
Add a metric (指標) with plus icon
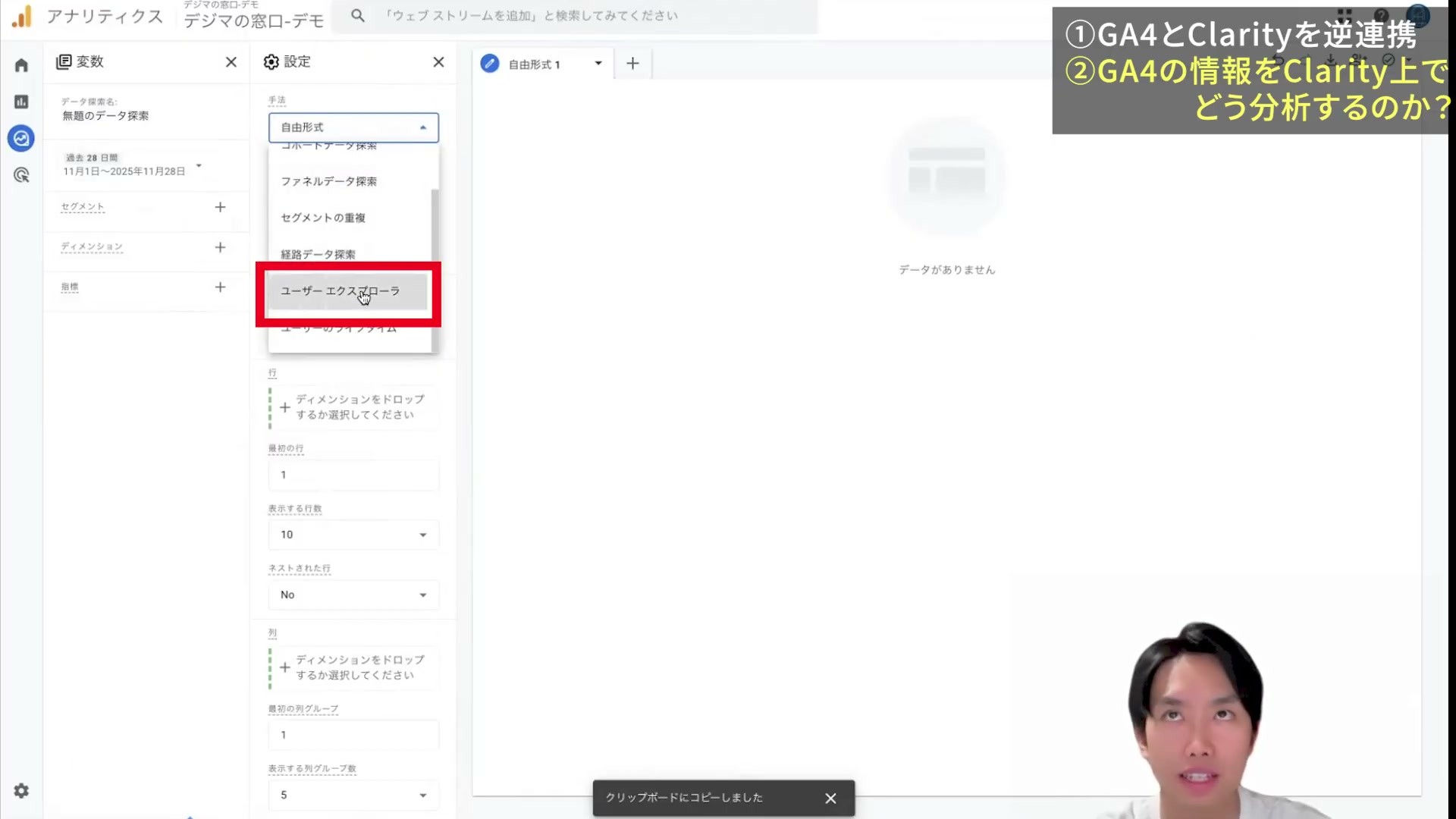pyautogui.click(x=220, y=287)
